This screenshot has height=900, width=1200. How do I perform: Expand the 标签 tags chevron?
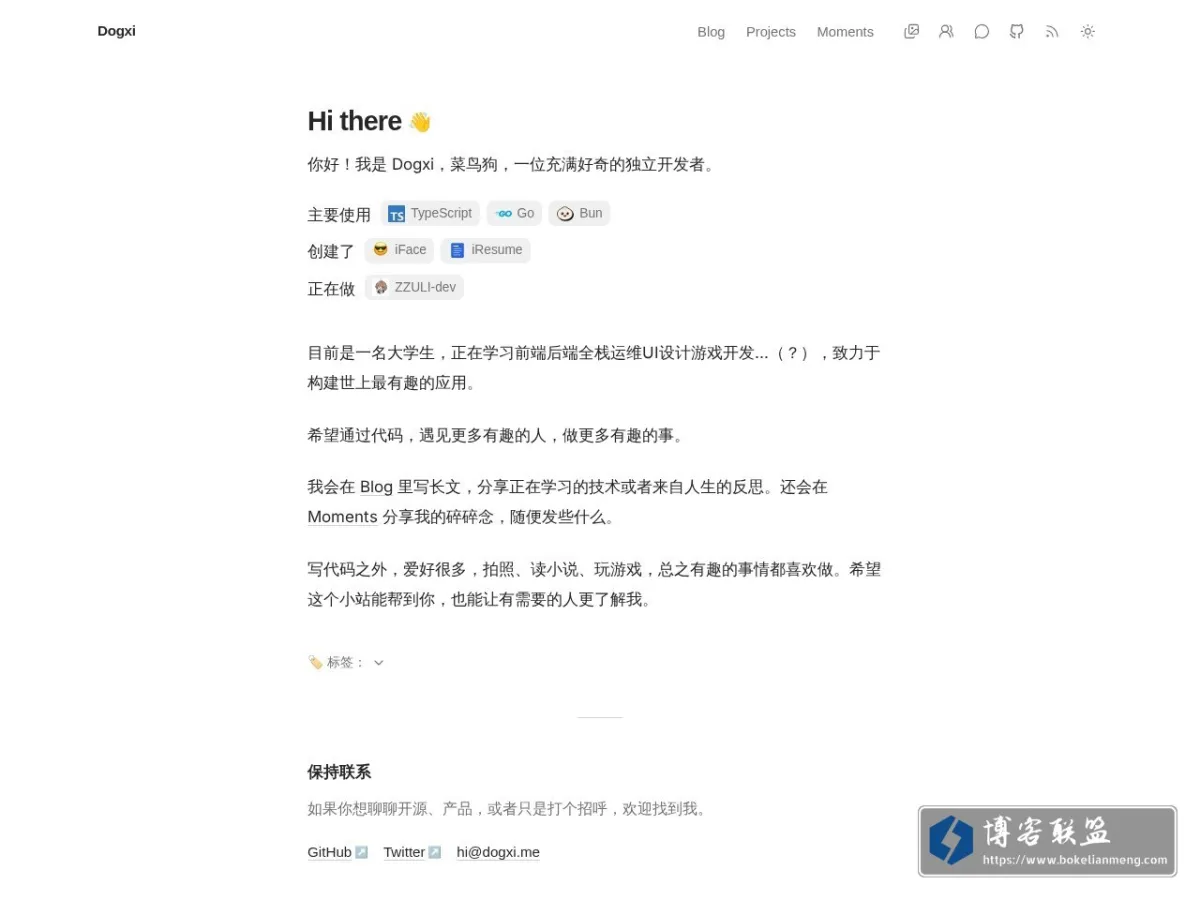point(379,662)
